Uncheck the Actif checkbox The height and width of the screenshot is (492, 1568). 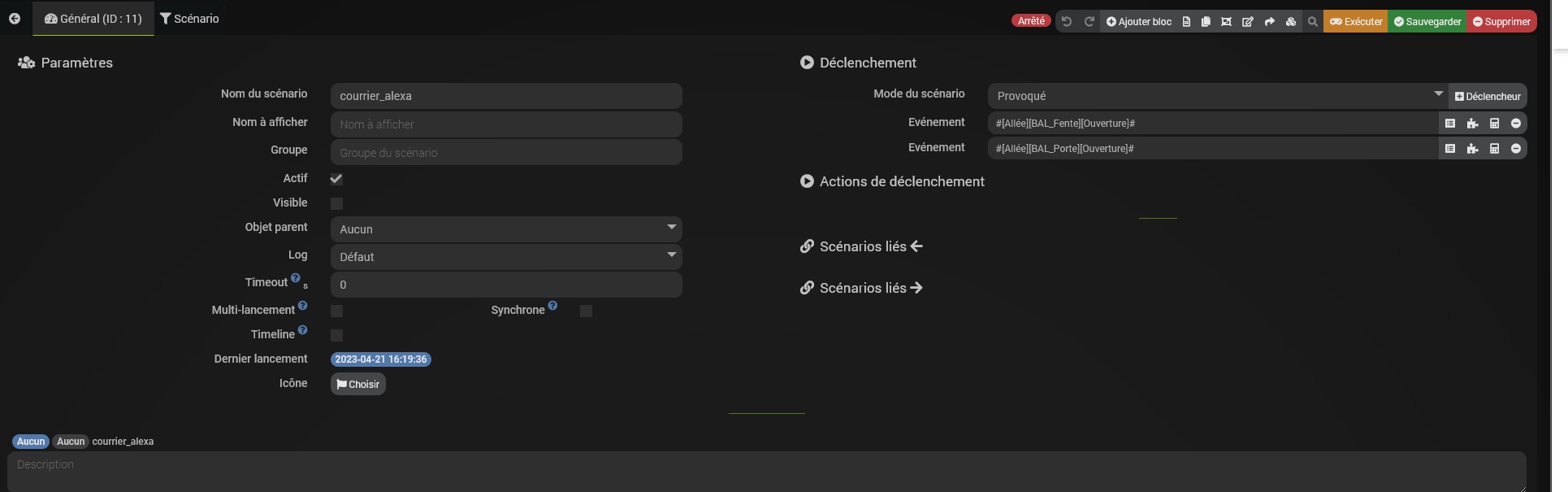336,179
